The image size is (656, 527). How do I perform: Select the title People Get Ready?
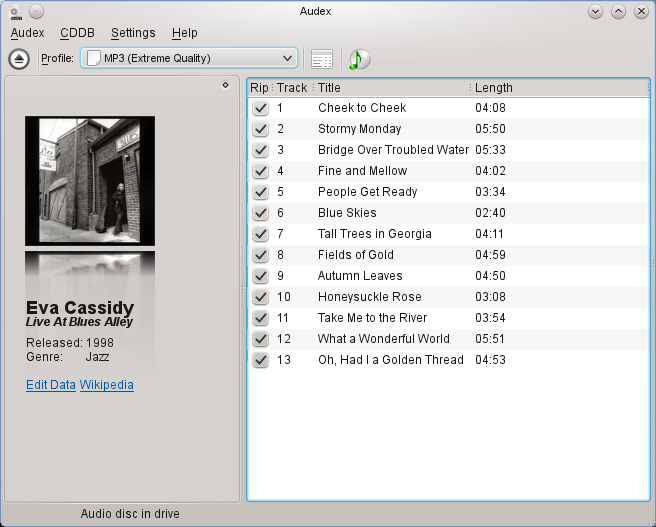(367, 192)
